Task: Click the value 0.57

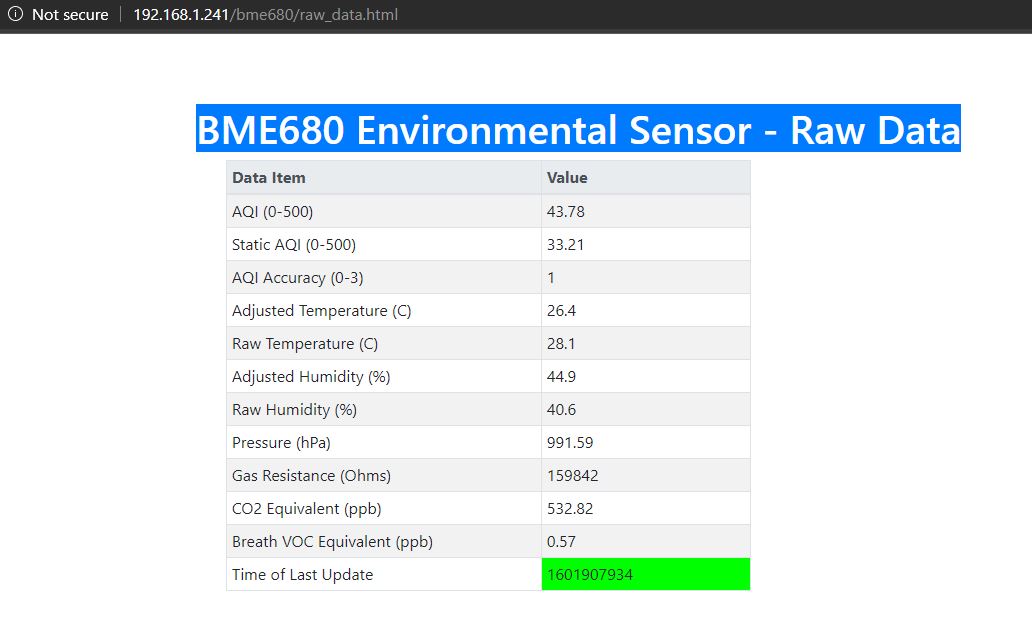Action: pyautogui.click(x=561, y=542)
